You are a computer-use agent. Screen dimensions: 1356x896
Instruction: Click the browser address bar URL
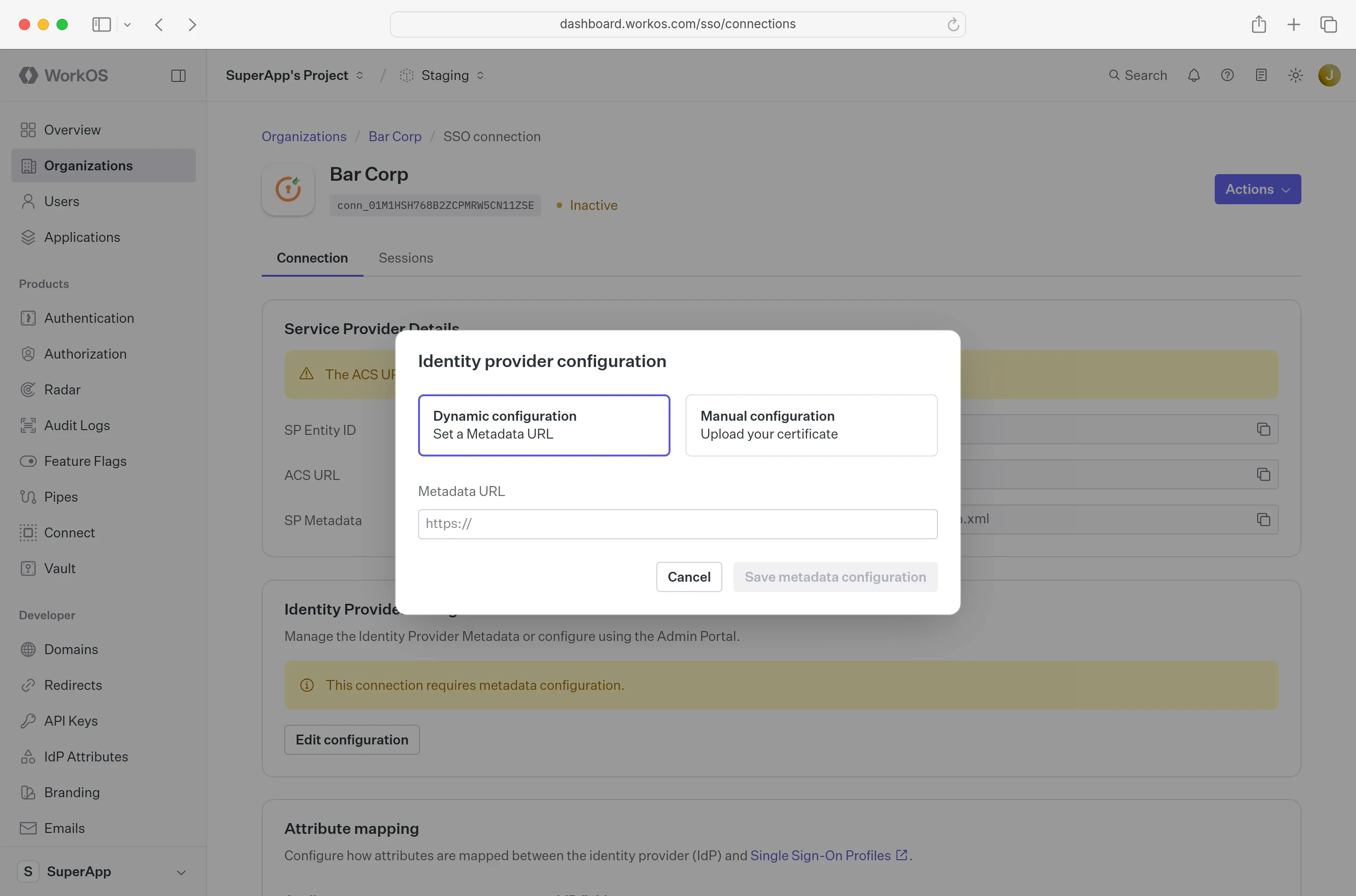click(678, 24)
